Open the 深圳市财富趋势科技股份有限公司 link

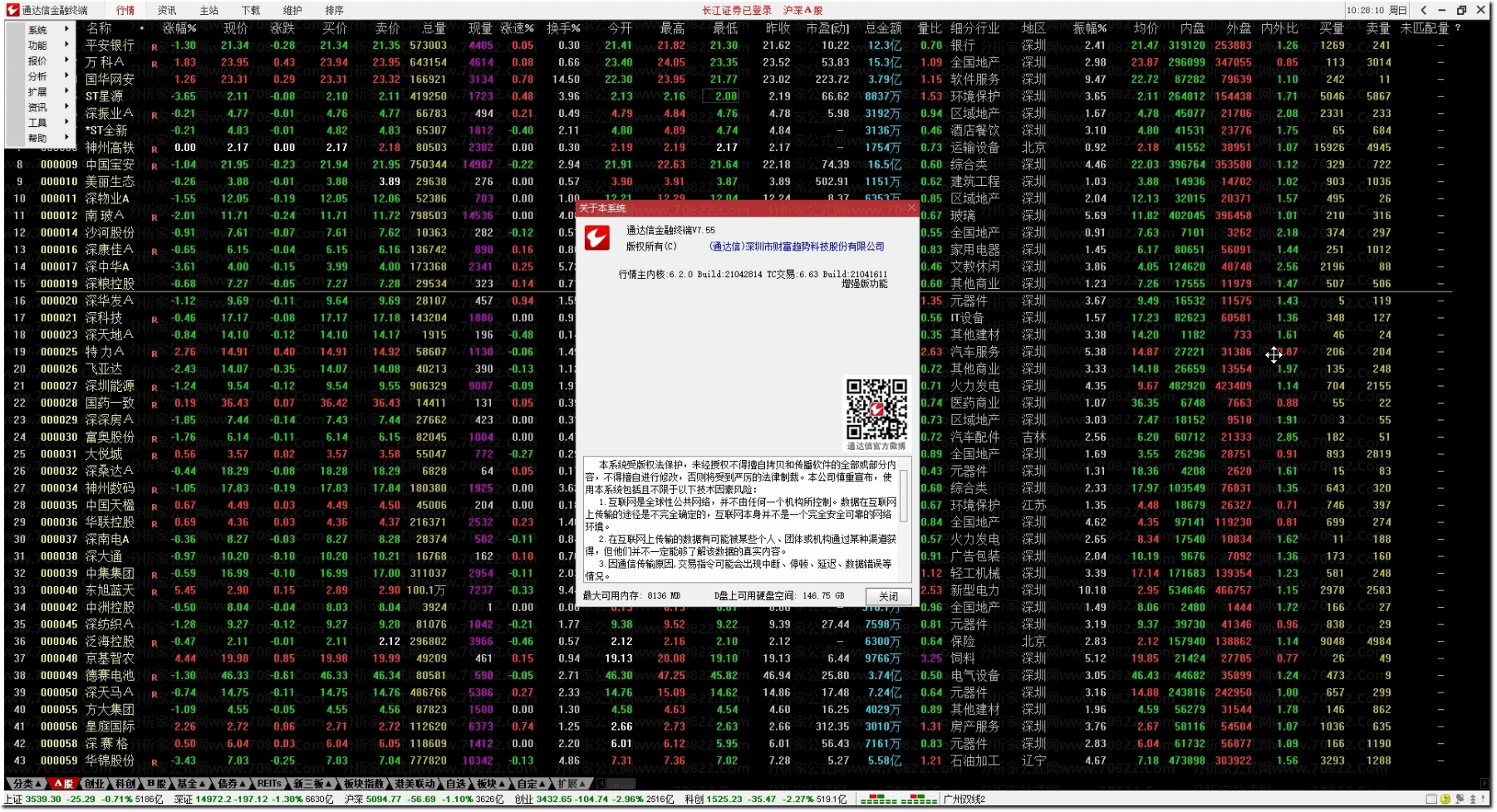click(797, 247)
